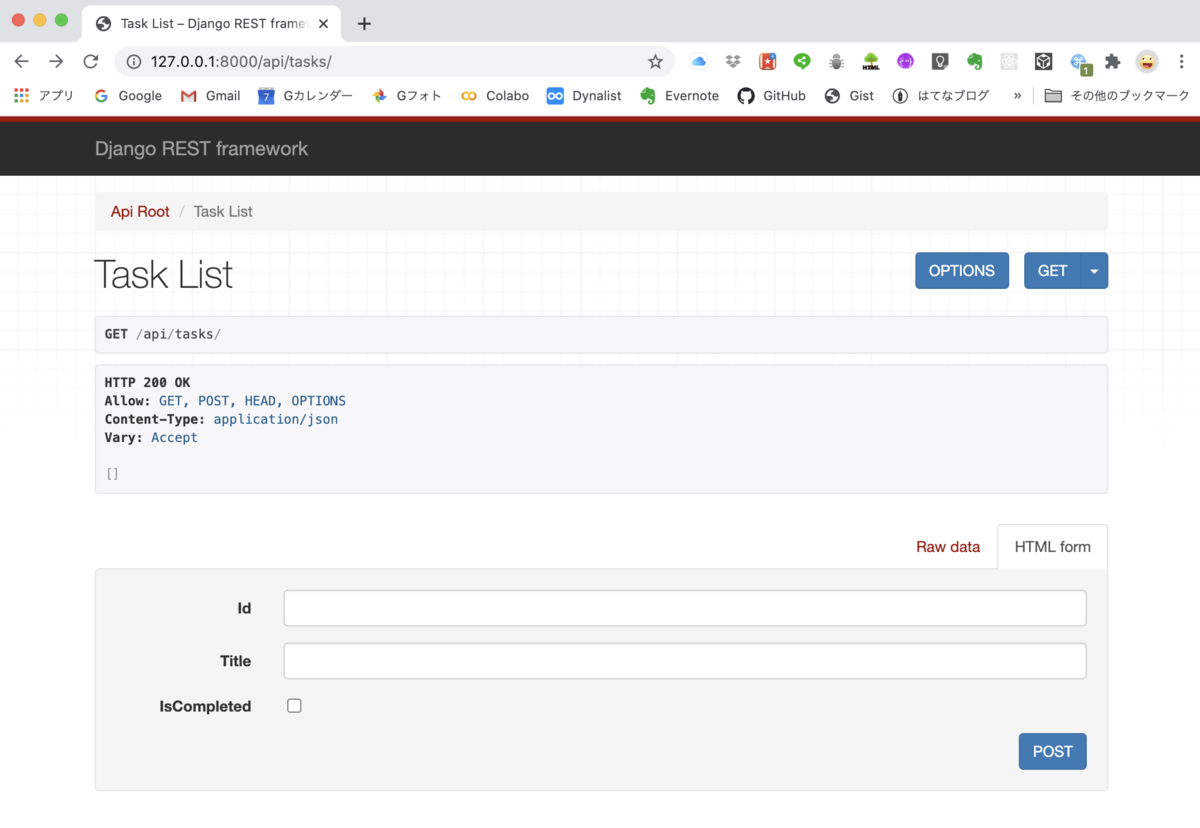This screenshot has height=828, width=1200.
Task: Click the application/json content type text
Action: coord(276,419)
